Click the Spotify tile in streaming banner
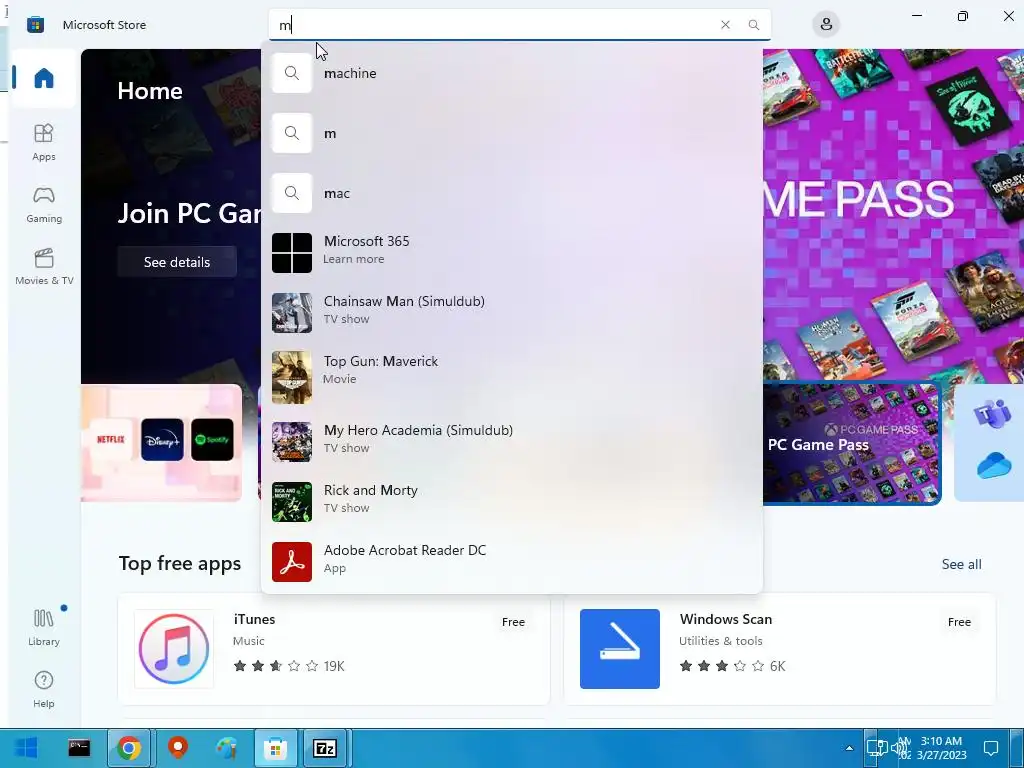 tap(212, 440)
